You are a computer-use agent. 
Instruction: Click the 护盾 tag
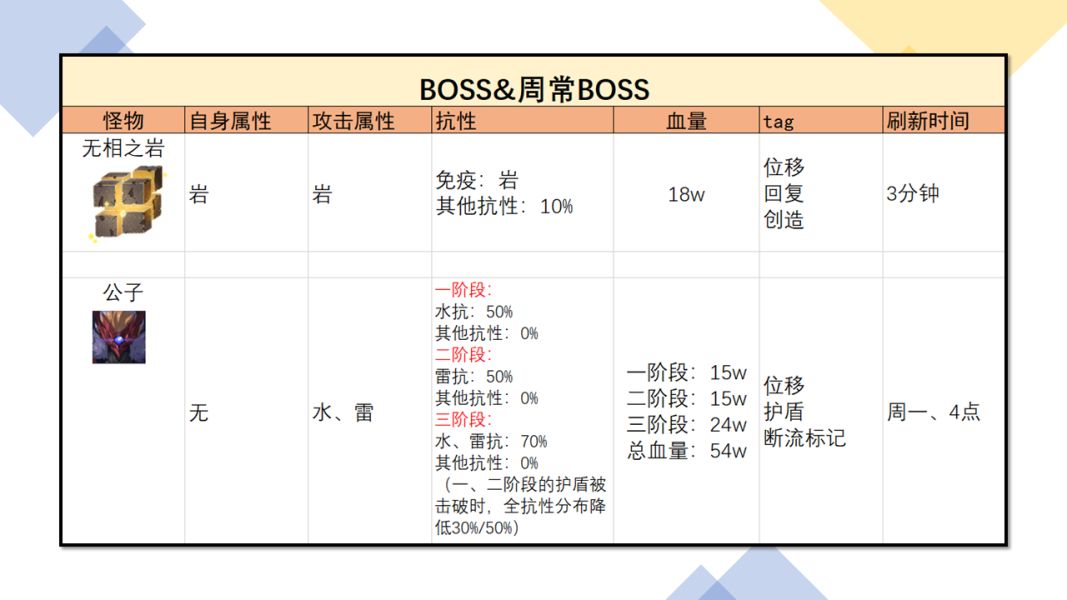tap(783, 412)
